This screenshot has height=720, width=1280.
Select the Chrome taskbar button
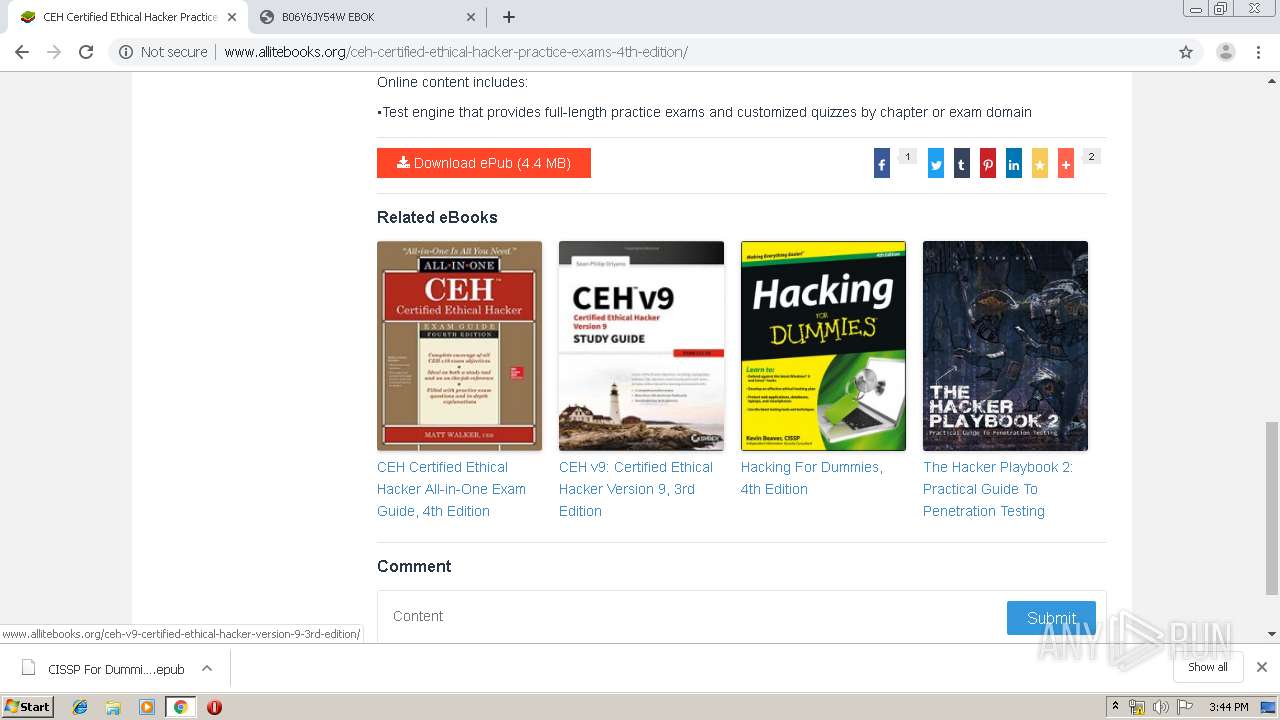[x=180, y=707]
